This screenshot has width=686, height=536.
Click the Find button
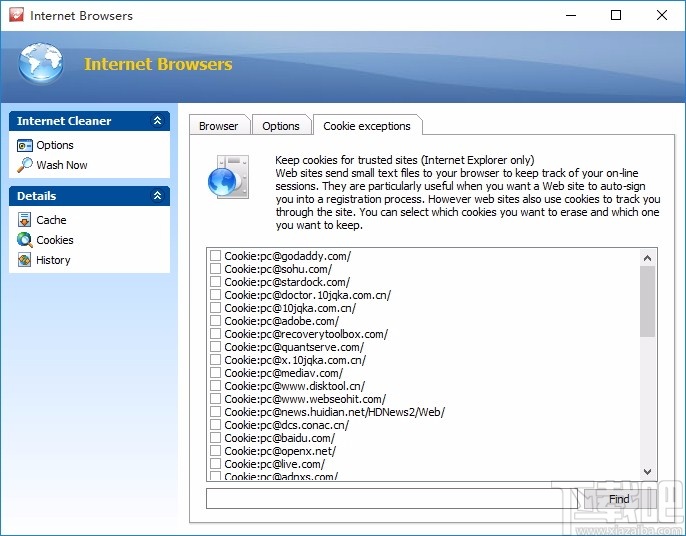(x=619, y=499)
